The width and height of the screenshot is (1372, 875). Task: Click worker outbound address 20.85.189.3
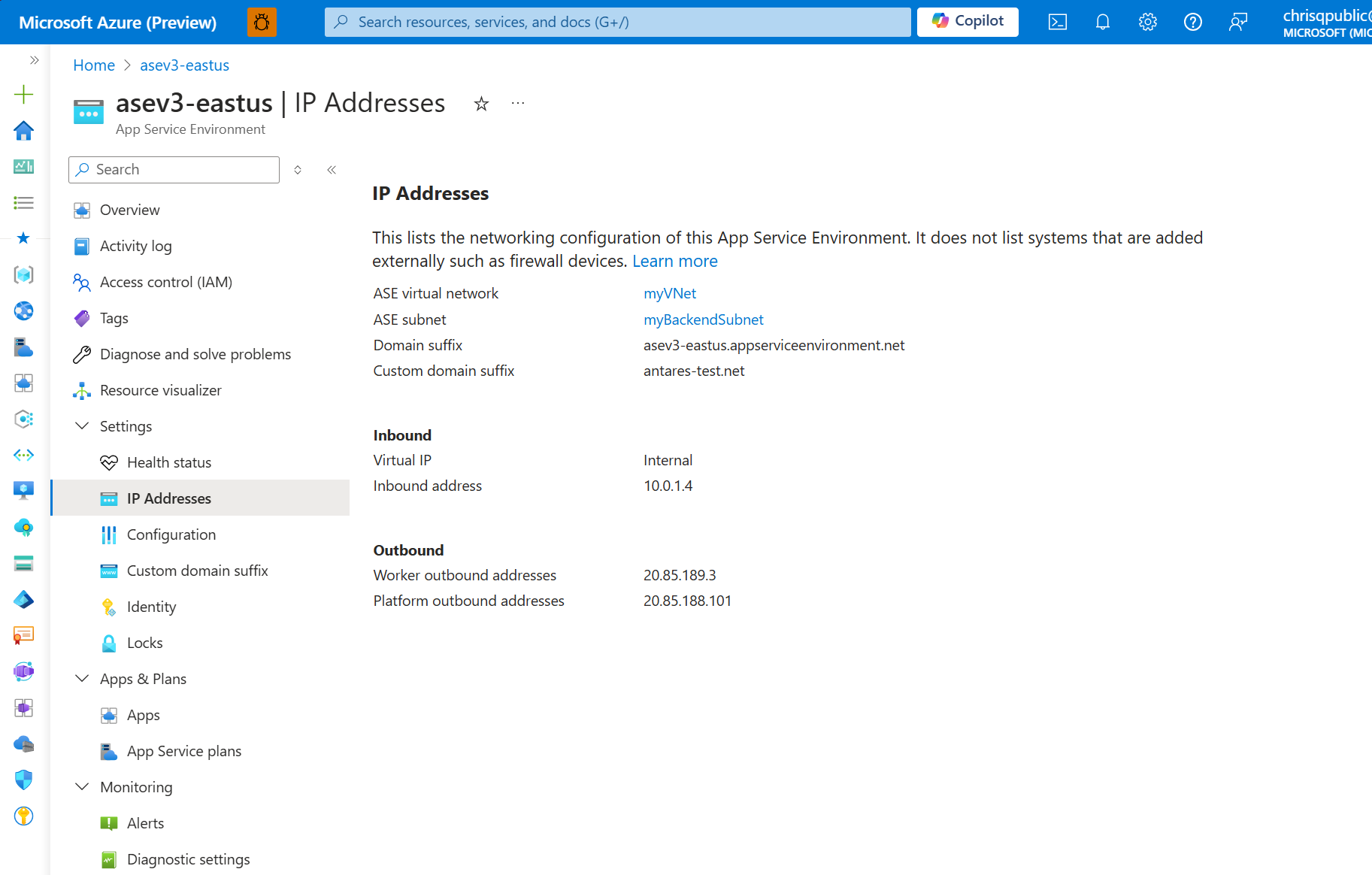[x=680, y=575]
